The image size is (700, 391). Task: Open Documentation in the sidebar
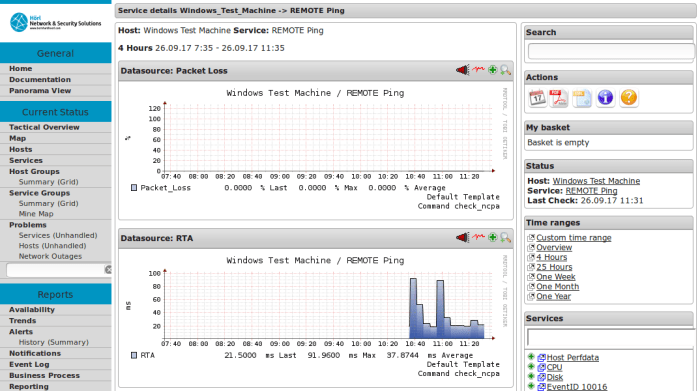40,79
